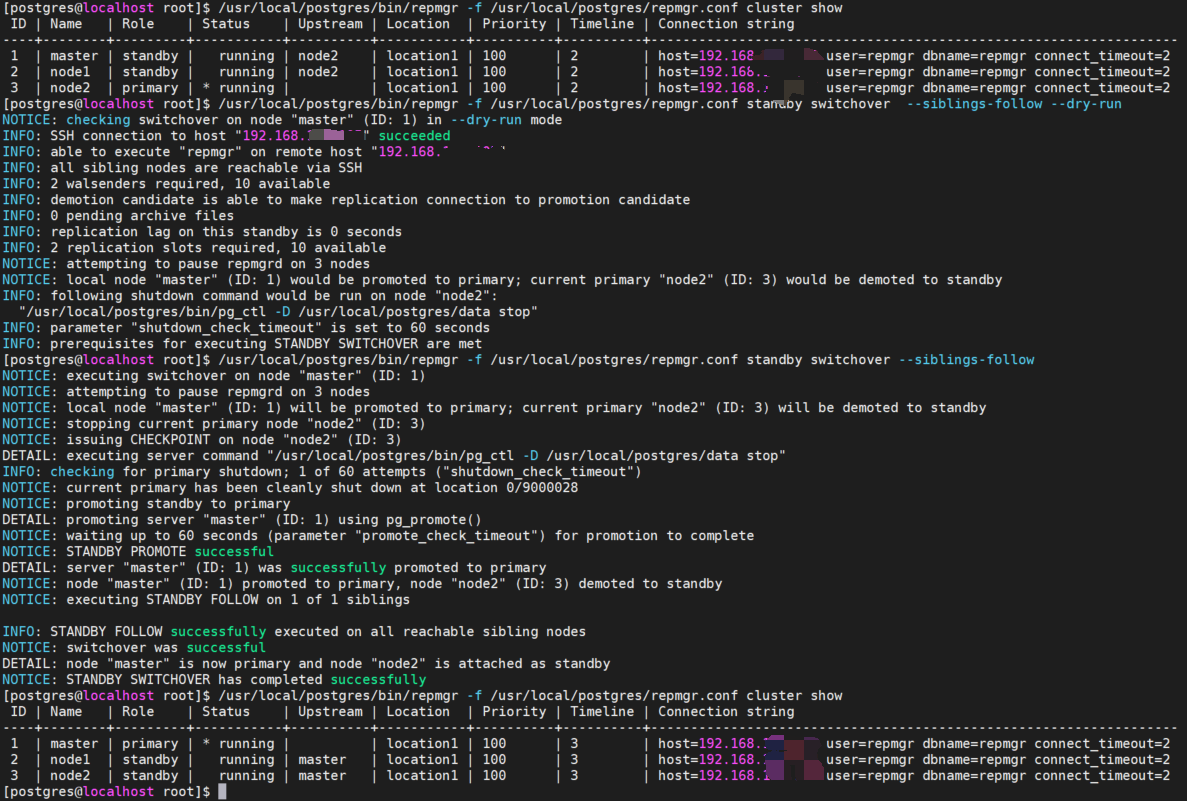The height and width of the screenshot is (801, 1187).
Task: Click the Timeline value 3 in the bottom node1 row
Action: (574, 760)
